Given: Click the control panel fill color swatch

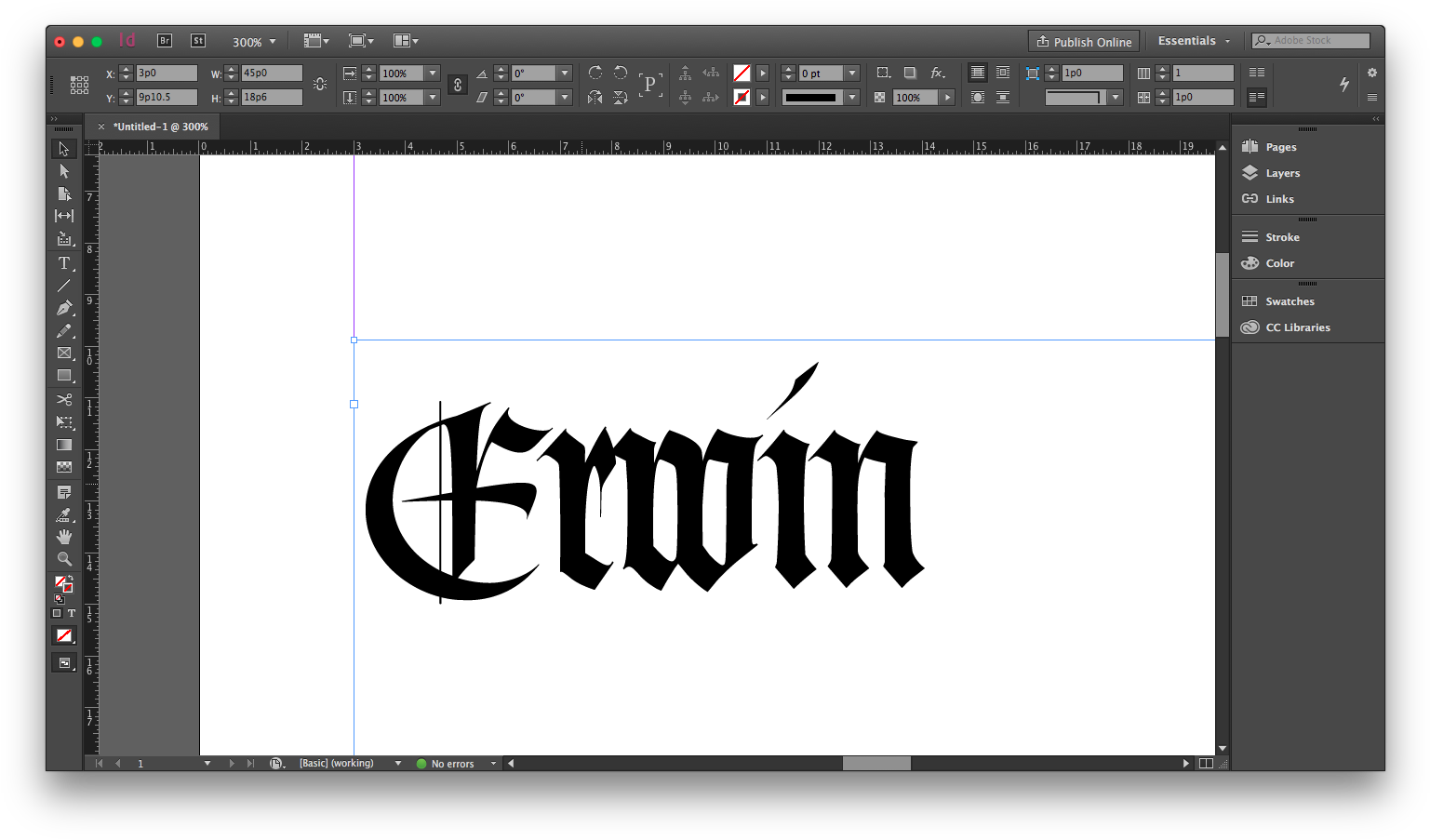Looking at the screenshot, I should point(742,73).
